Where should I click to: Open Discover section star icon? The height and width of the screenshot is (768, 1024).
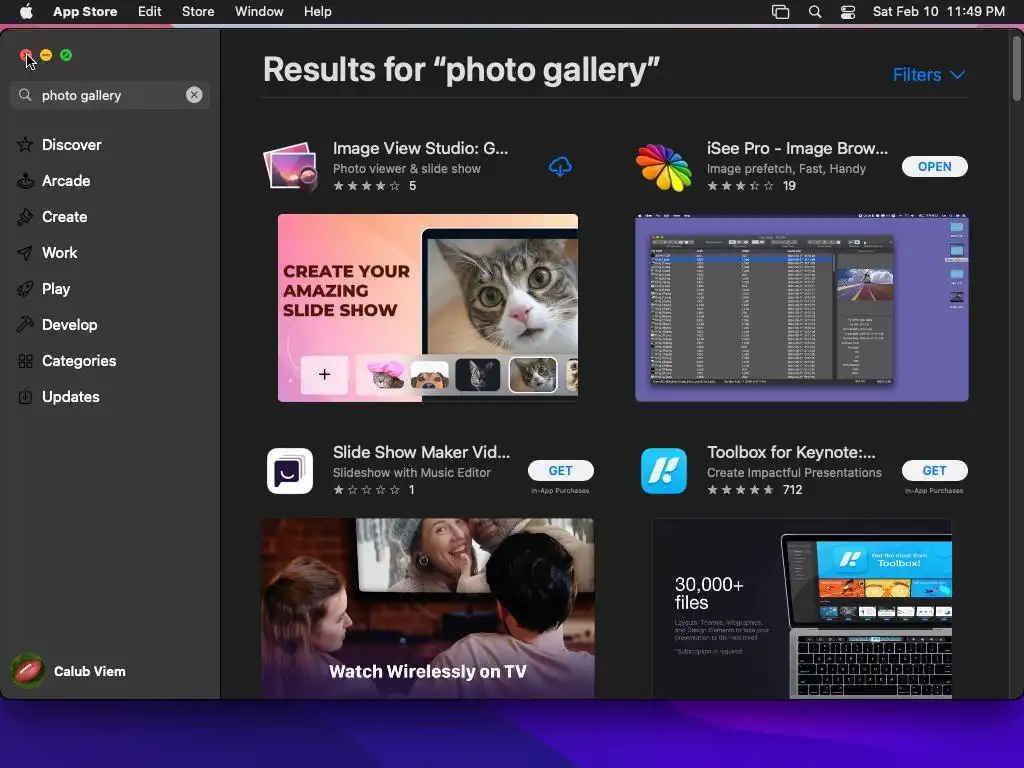click(25, 144)
